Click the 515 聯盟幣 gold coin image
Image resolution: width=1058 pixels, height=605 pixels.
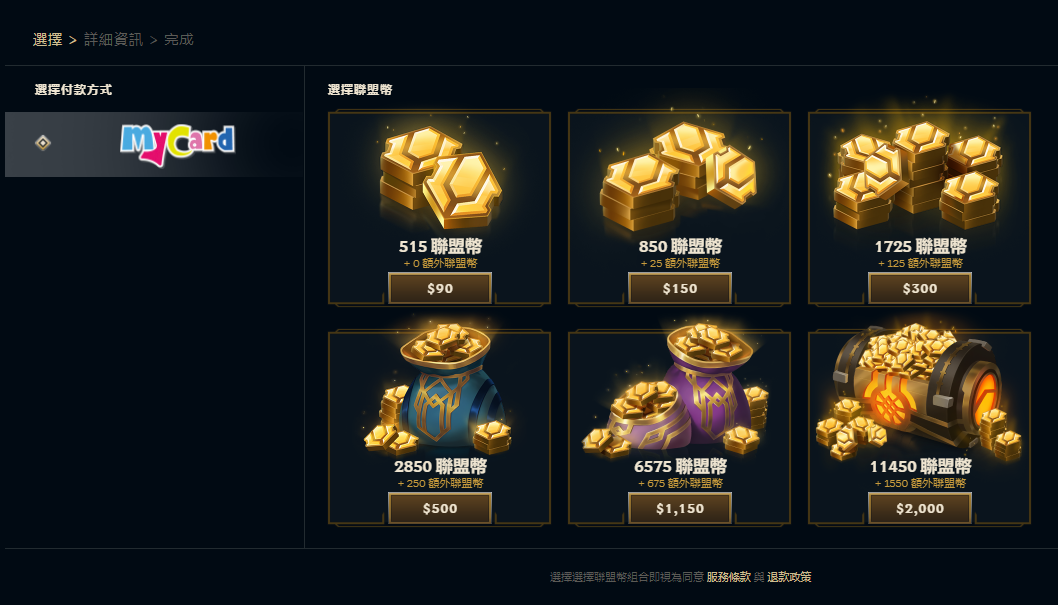click(x=441, y=177)
